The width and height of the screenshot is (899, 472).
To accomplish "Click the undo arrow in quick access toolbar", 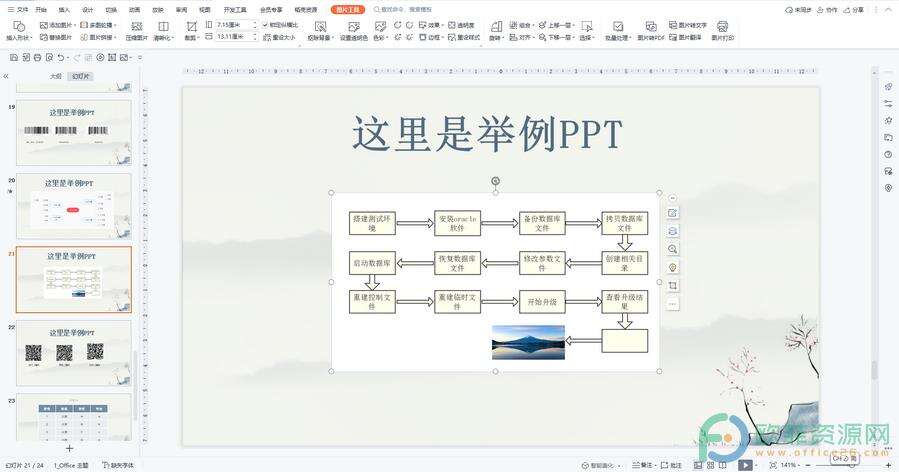I will pos(62,57).
